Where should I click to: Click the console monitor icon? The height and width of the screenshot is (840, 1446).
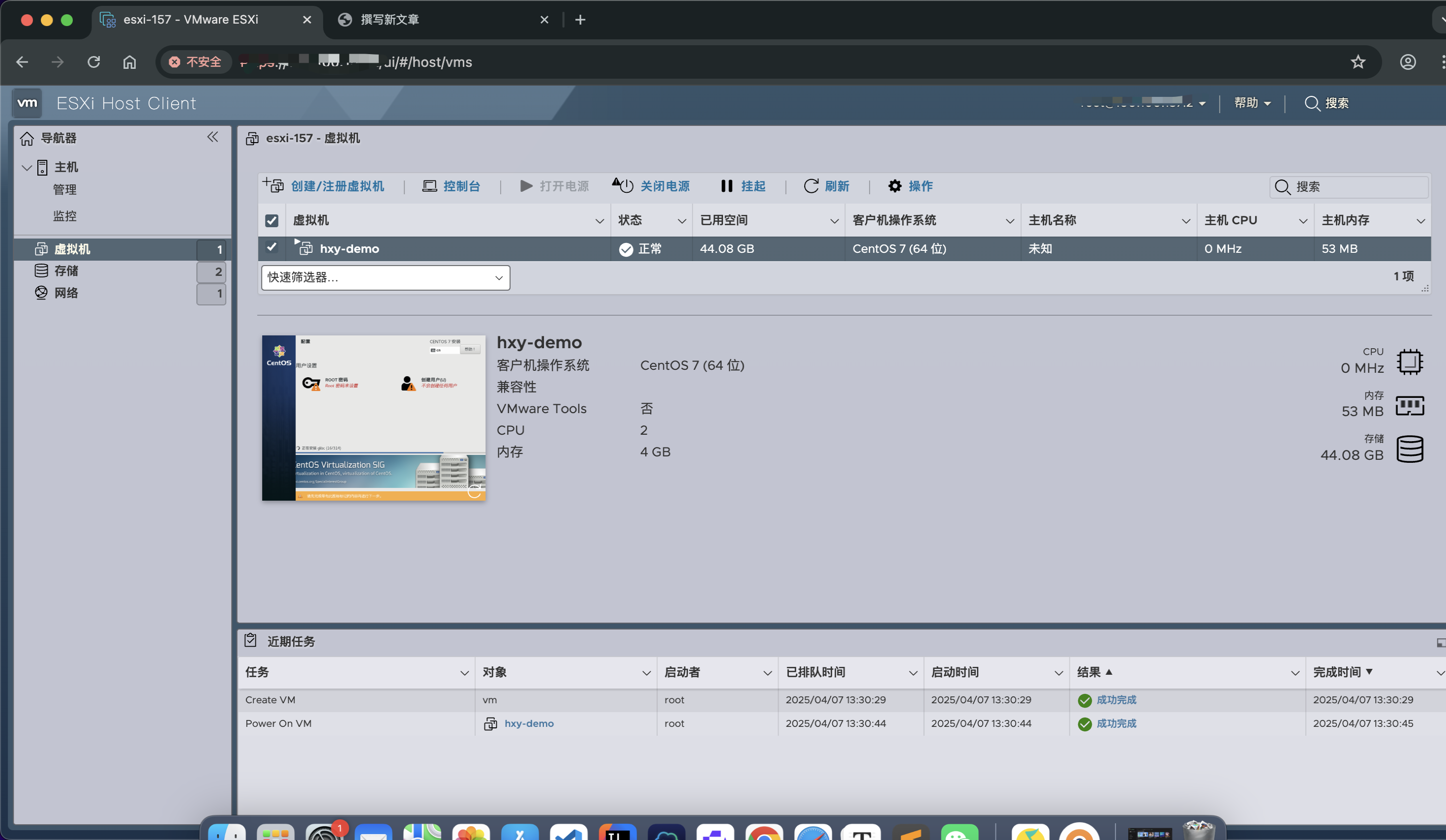(x=429, y=186)
